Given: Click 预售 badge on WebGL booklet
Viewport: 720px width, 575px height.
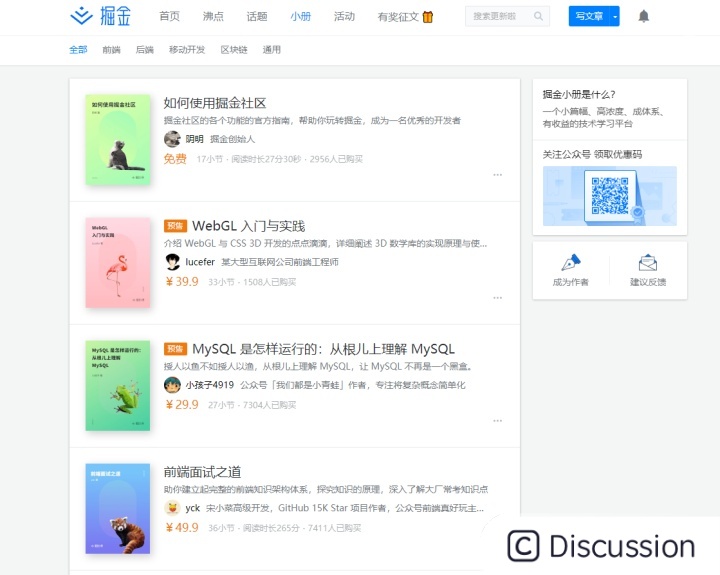Looking at the screenshot, I should point(175,226).
